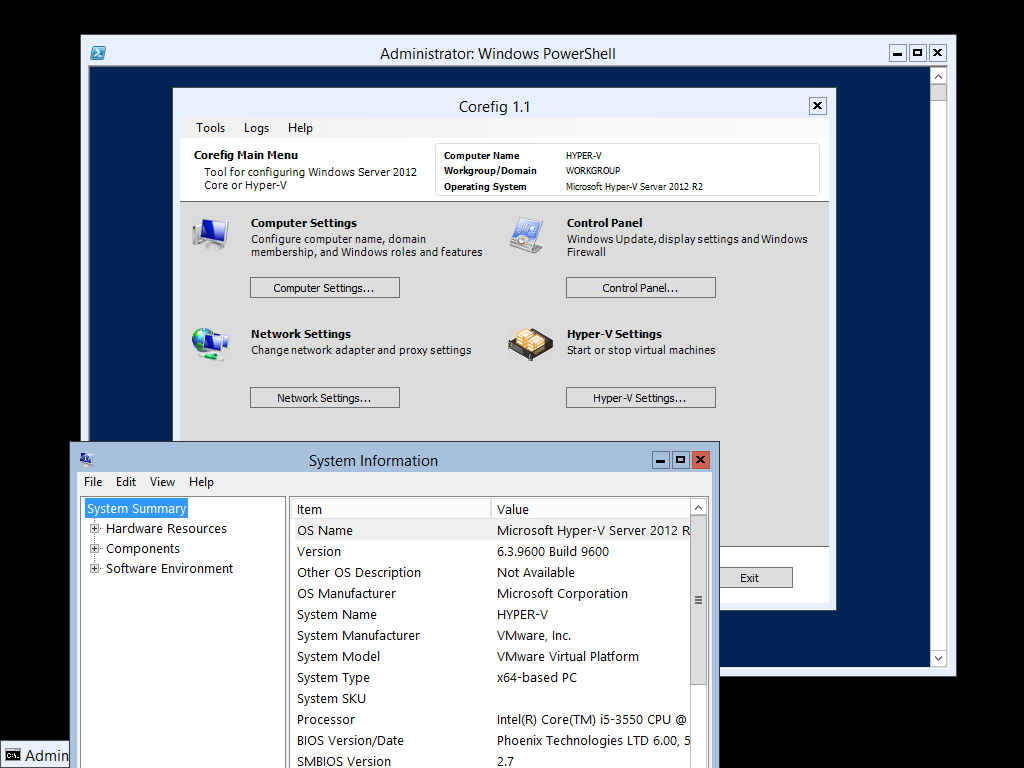The width and height of the screenshot is (1024, 768).
Task: Click the Network Settings... button
Action: tap(325, 398)
